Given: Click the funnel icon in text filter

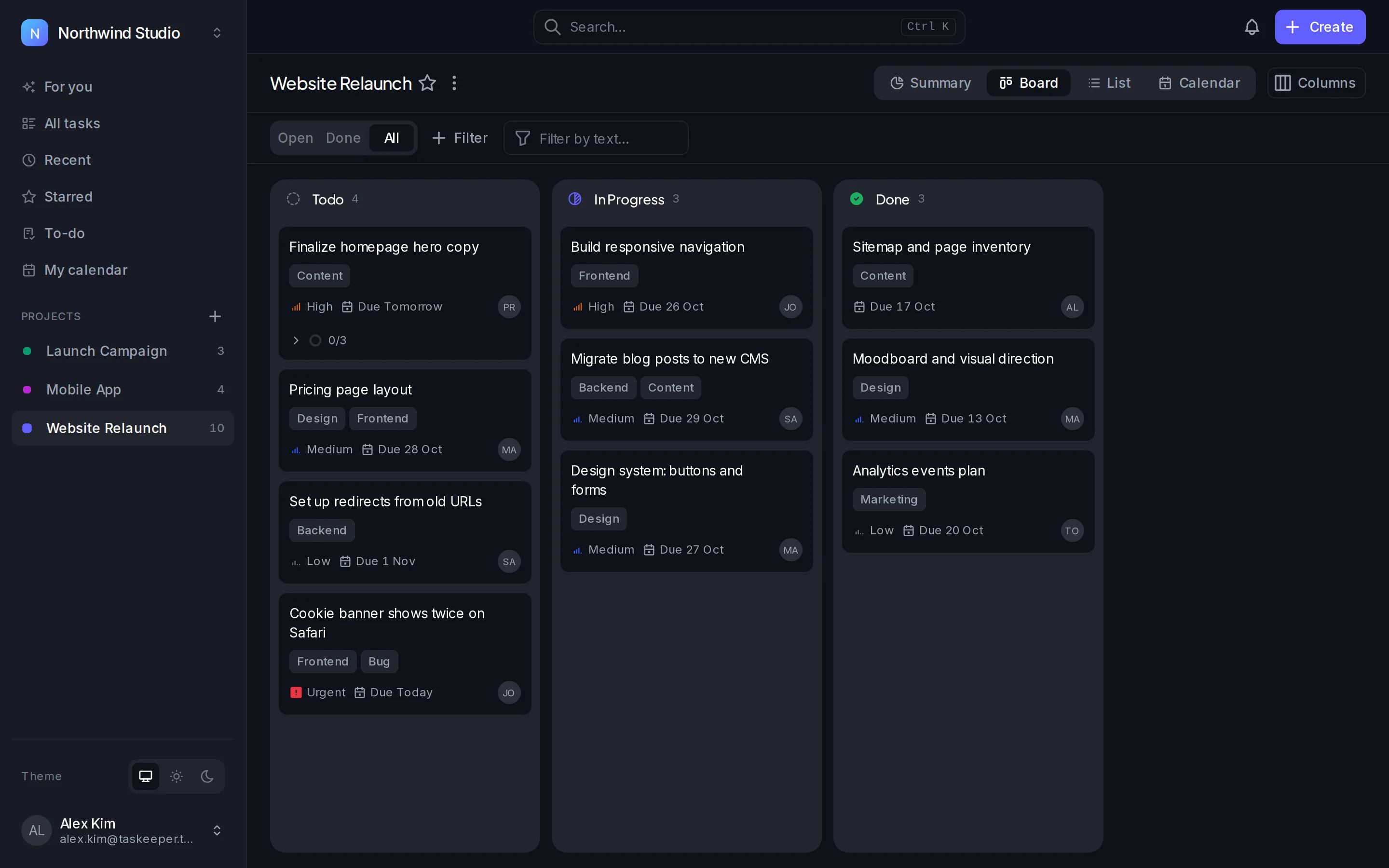Looking at the screenshot, I should tap(522, 138).
